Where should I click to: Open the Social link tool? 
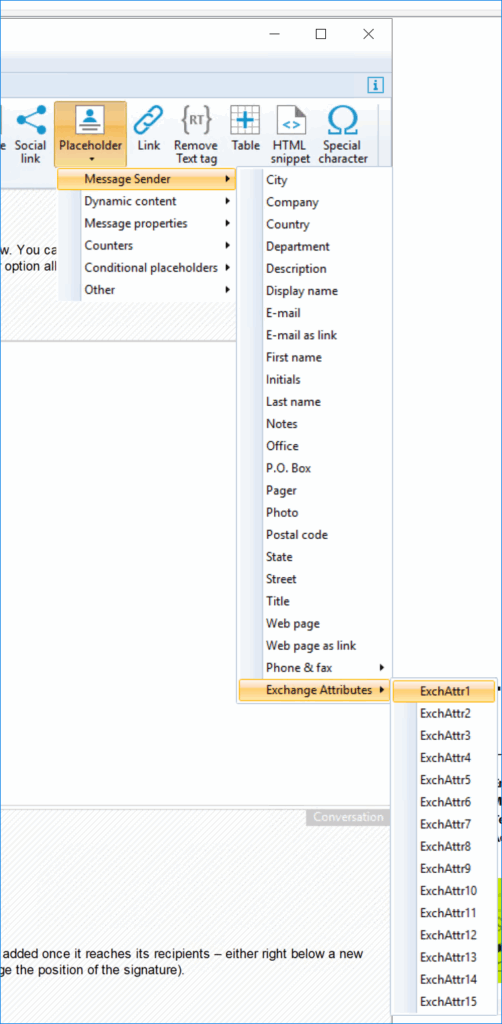pos(31,135)
